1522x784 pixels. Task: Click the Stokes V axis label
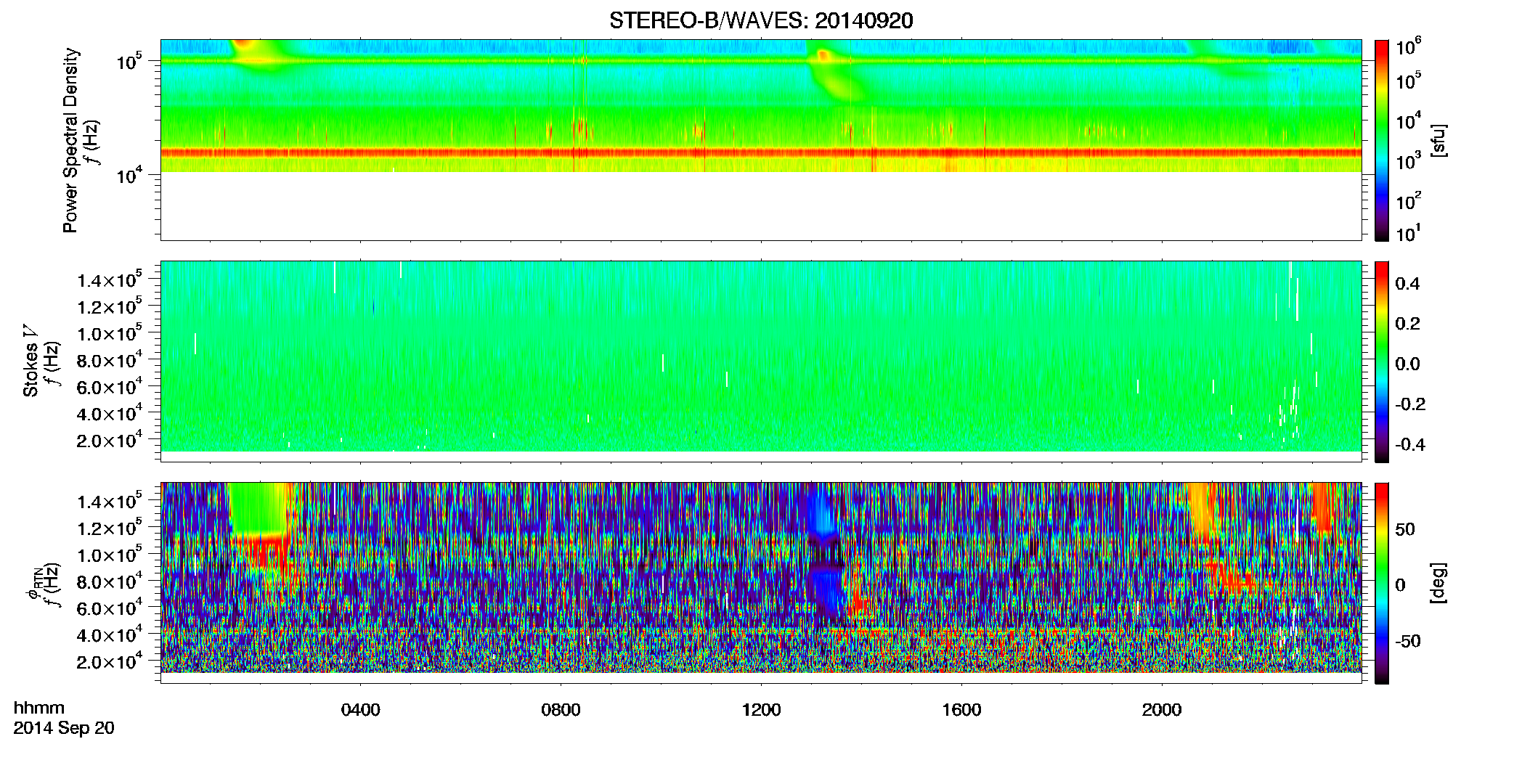tap(30, 361)
